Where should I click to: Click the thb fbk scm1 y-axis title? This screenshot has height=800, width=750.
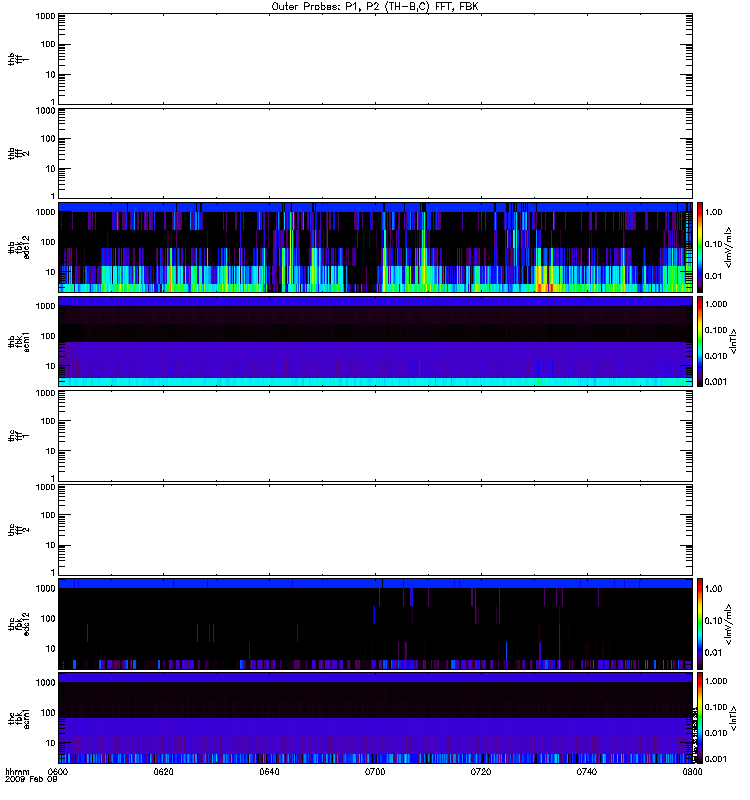pyautogui.click(x=19, y=342)
